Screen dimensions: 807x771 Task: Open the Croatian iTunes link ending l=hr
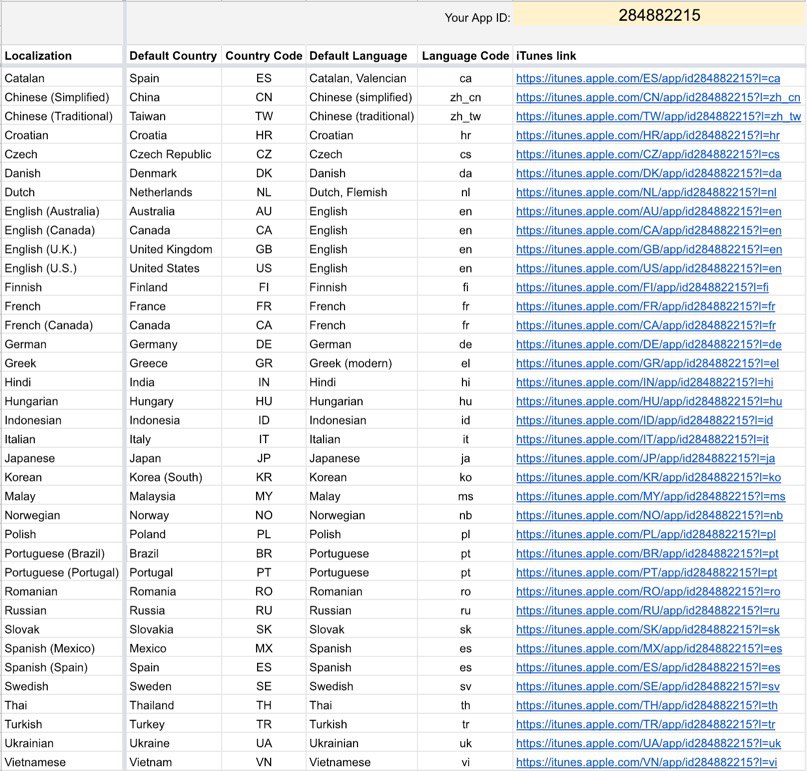(647, 135)
